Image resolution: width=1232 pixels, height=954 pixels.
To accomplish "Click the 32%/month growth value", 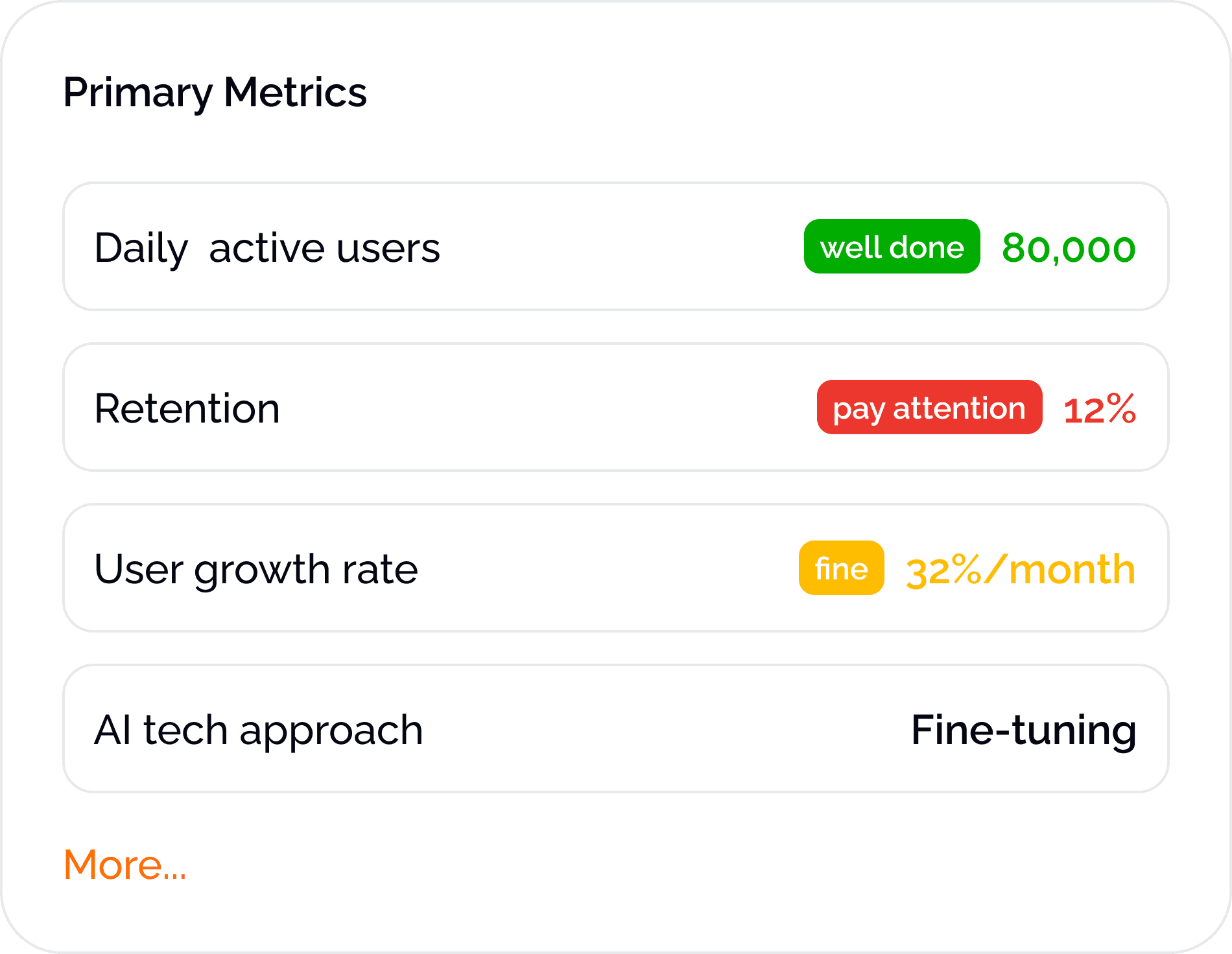I will tap(1020, 570).
